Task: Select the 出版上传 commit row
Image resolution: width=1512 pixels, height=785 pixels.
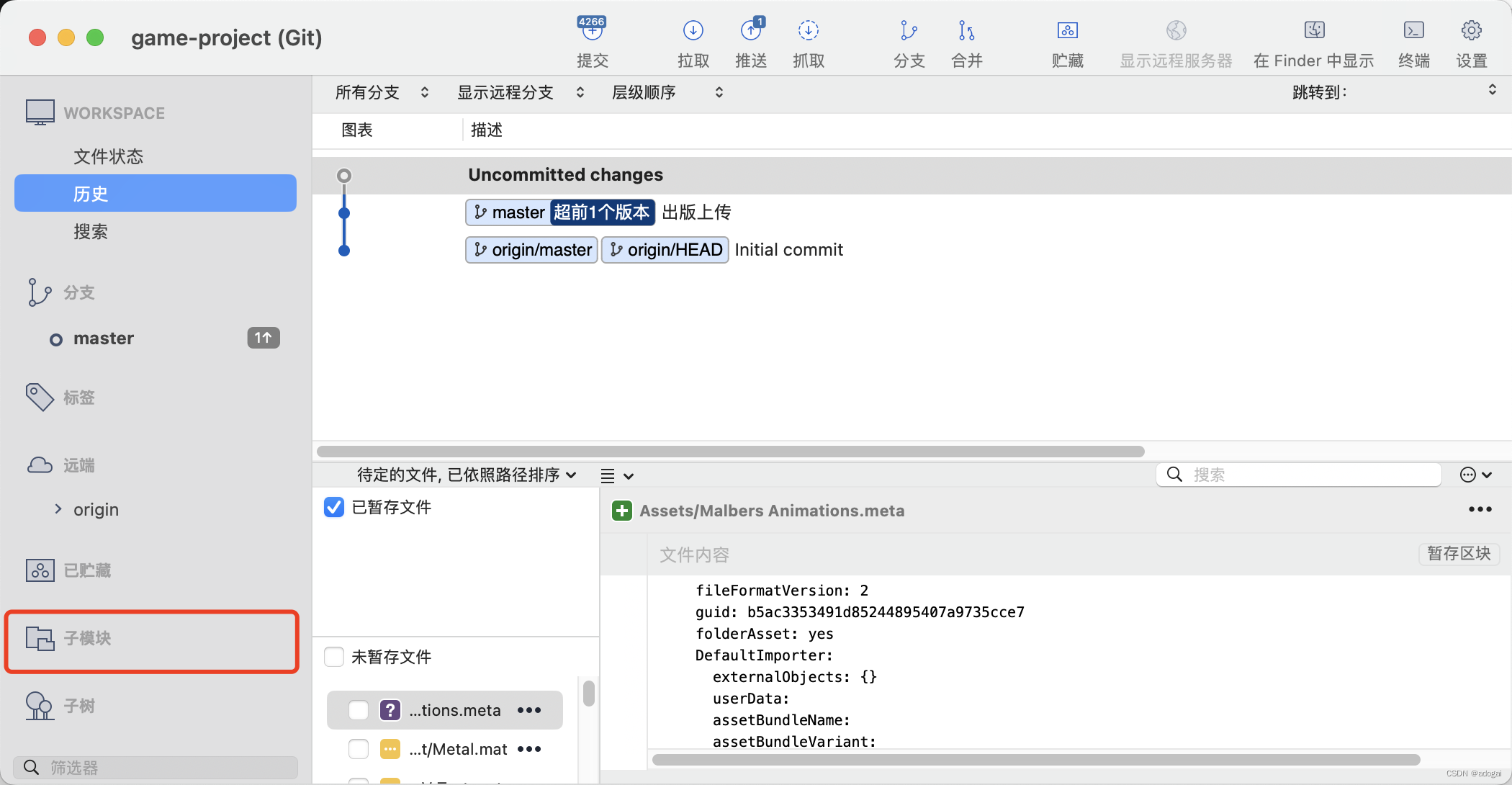Action: click(912, 212)
